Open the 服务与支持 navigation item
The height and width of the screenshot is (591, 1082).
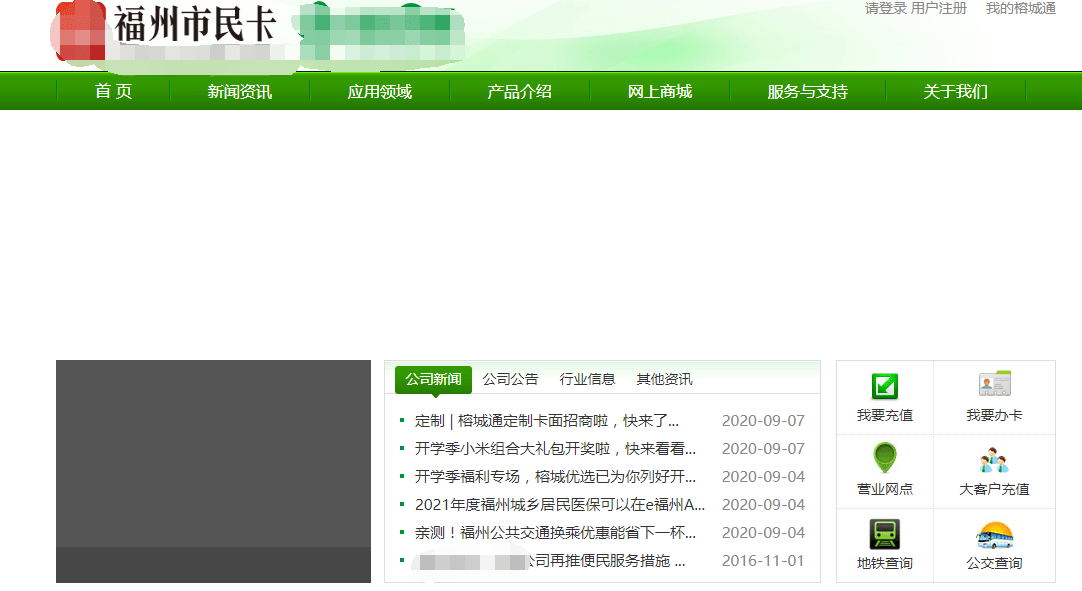[807, 92]
